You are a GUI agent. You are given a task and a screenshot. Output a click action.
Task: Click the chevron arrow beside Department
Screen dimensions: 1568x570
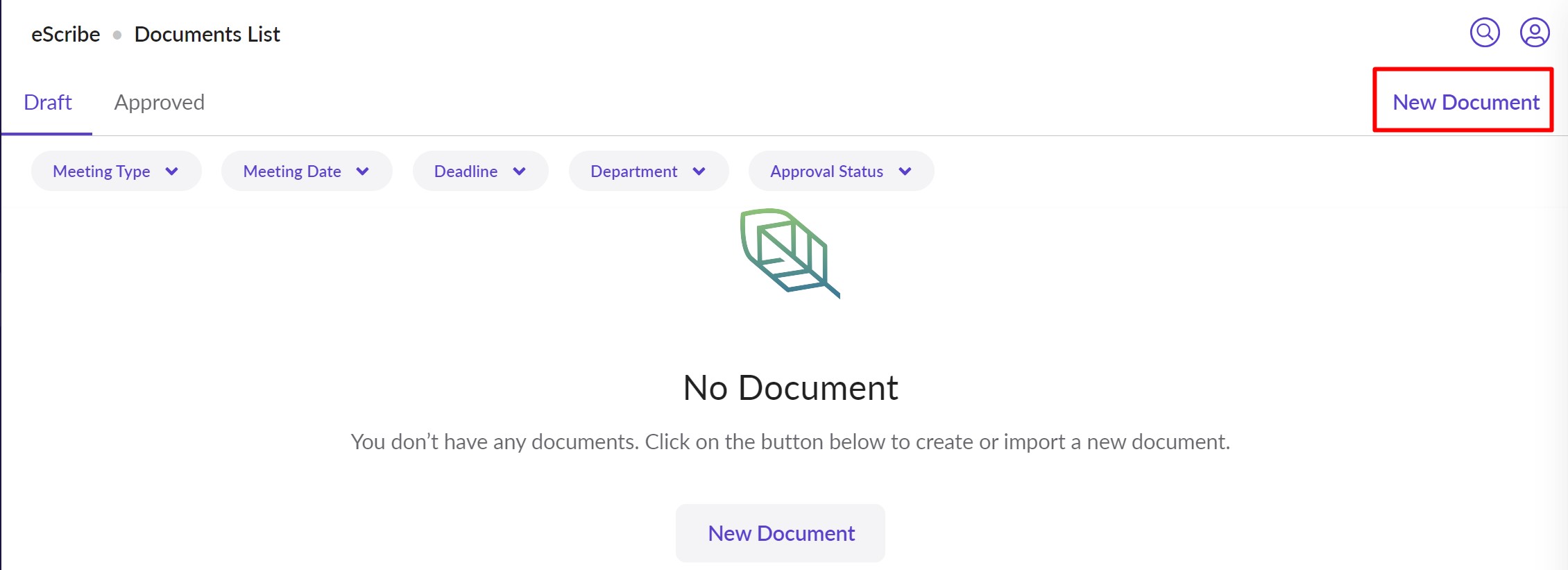[x=699, y=171]
